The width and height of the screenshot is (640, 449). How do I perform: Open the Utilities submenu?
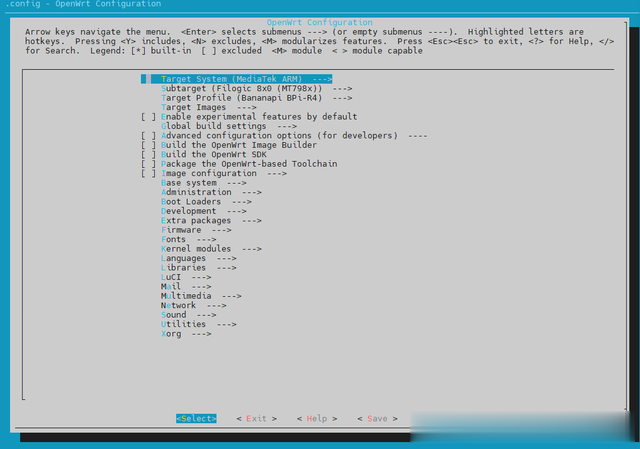(198, 324)
